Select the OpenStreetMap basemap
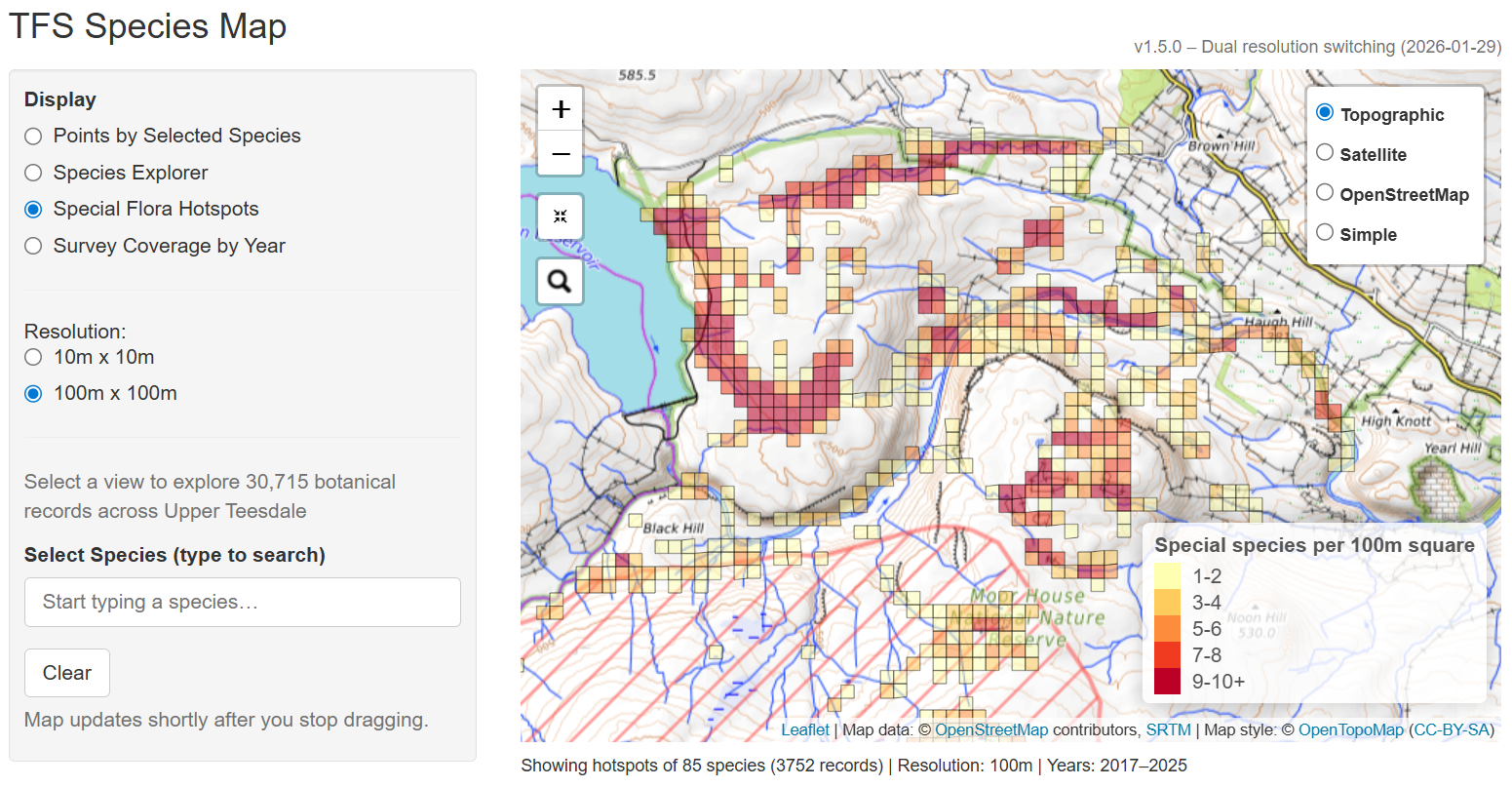 (x=1325, y=192)
